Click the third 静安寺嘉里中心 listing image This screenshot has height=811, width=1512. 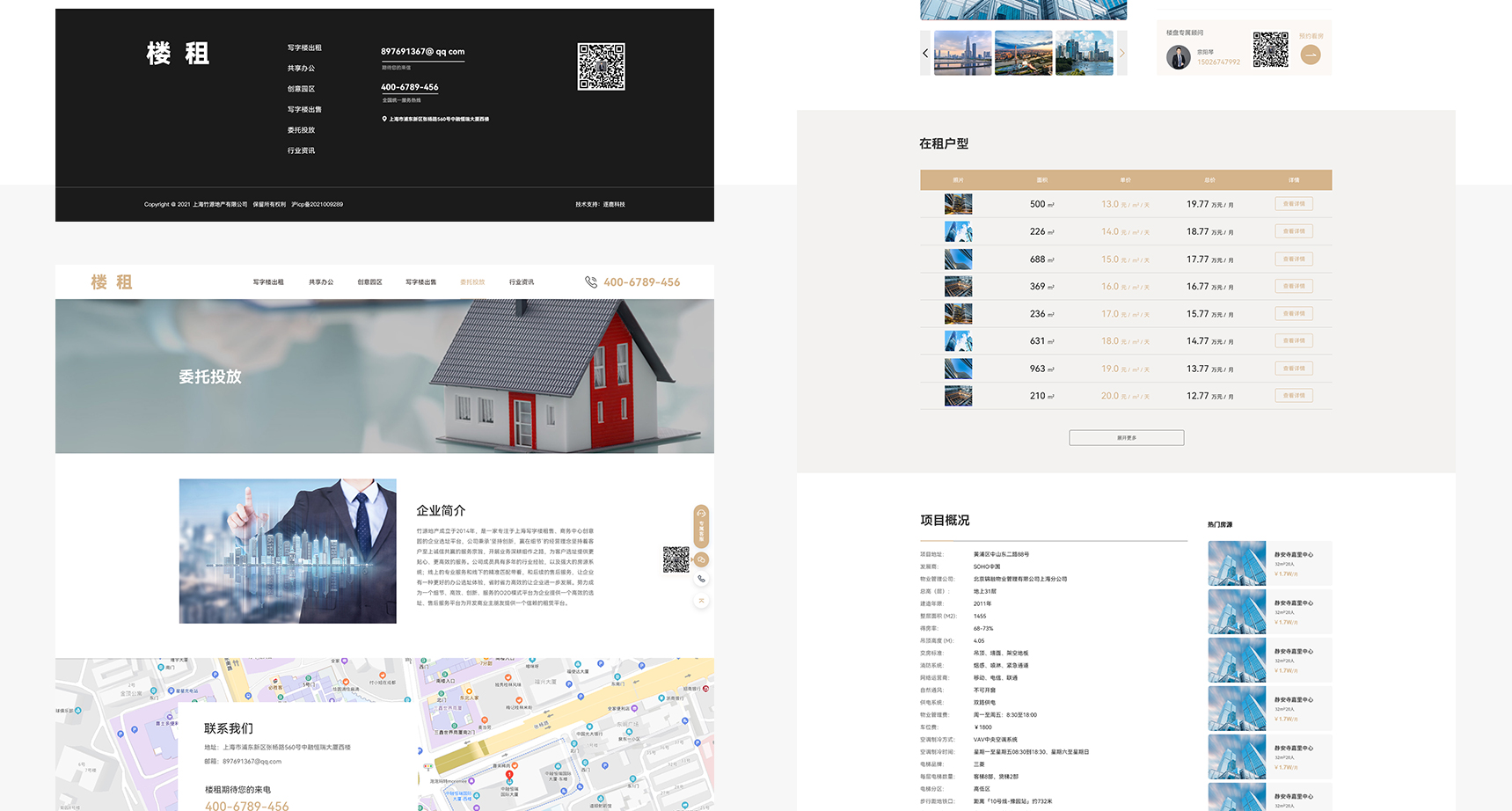[1237, 660]
